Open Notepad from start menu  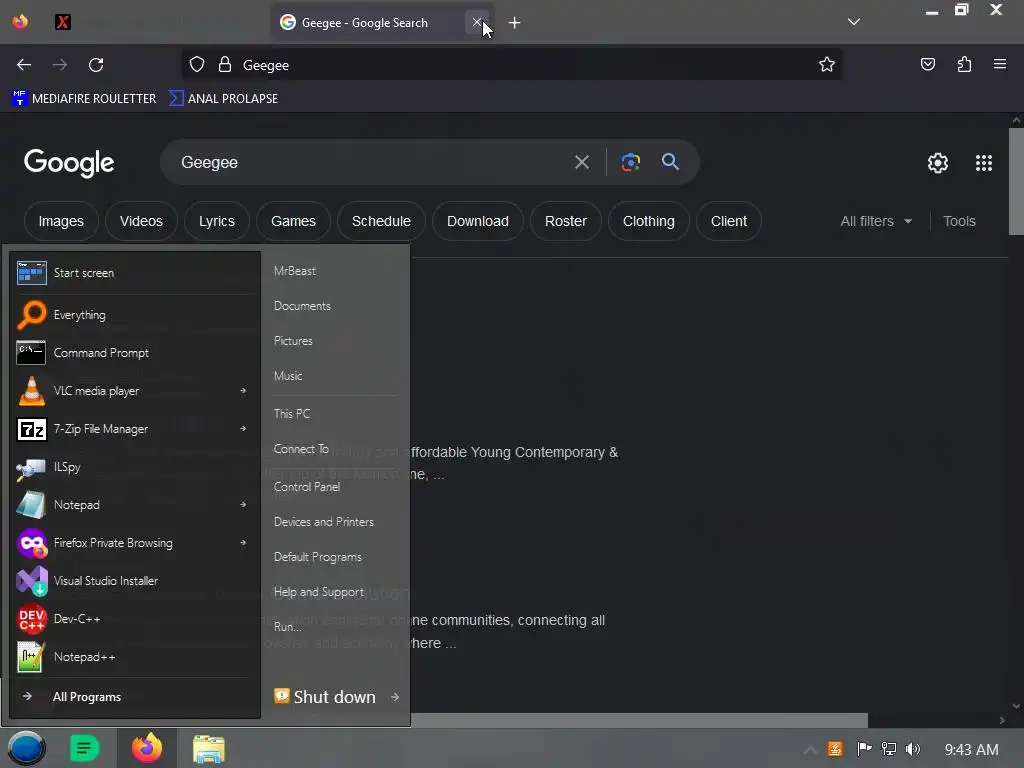click(124, 505)
